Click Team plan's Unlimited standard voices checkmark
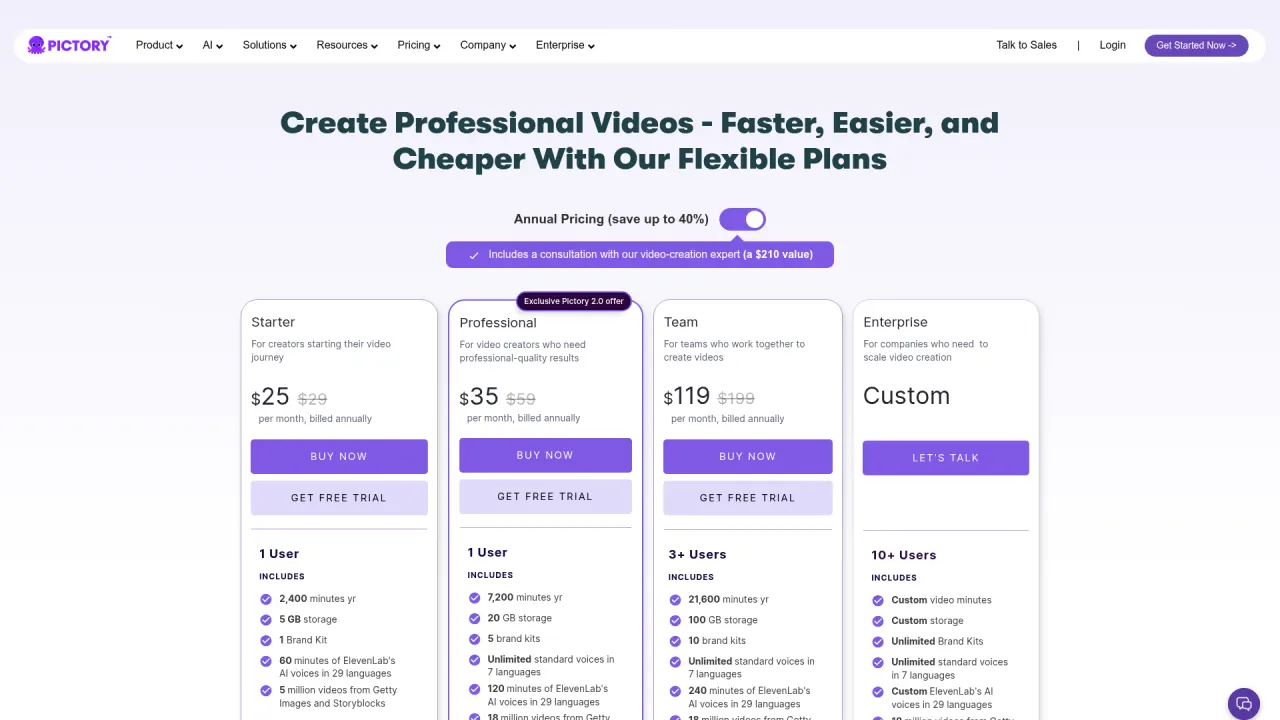 tap(675, 662)
